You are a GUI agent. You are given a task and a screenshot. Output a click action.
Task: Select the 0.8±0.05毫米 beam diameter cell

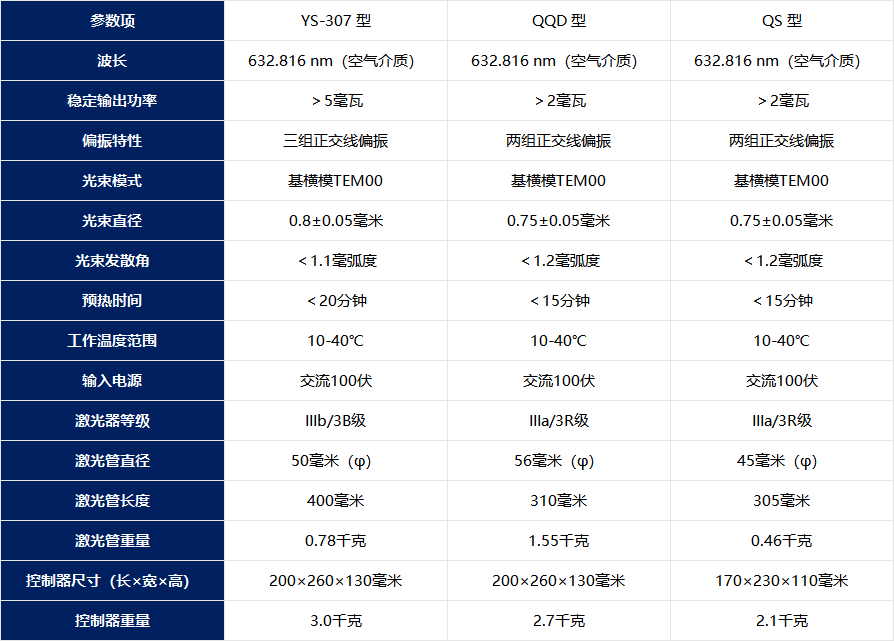coord(335,221)
